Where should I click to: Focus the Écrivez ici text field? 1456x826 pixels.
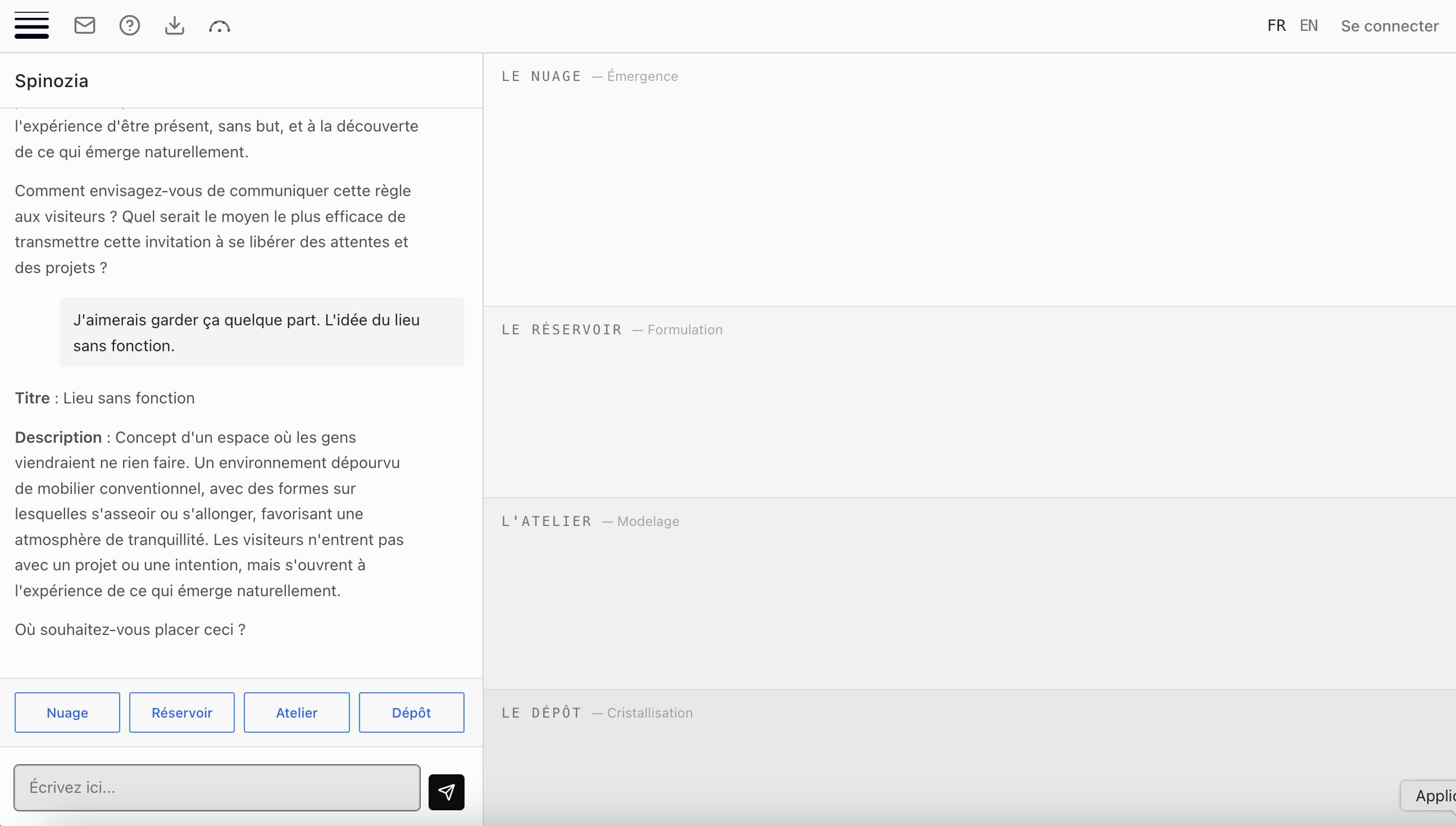[217, 787]
